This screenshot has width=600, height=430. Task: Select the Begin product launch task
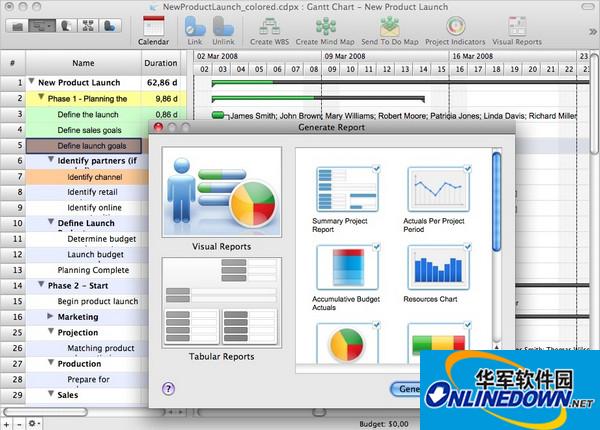pos(98,301)
